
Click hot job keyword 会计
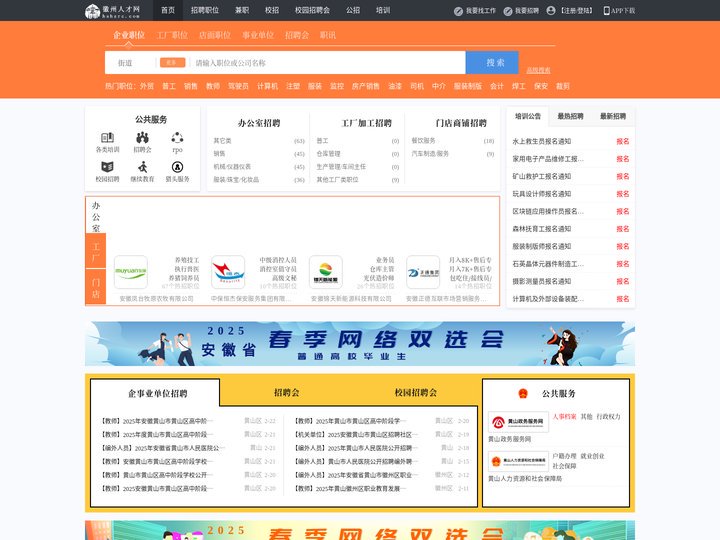tap(497, 86)
